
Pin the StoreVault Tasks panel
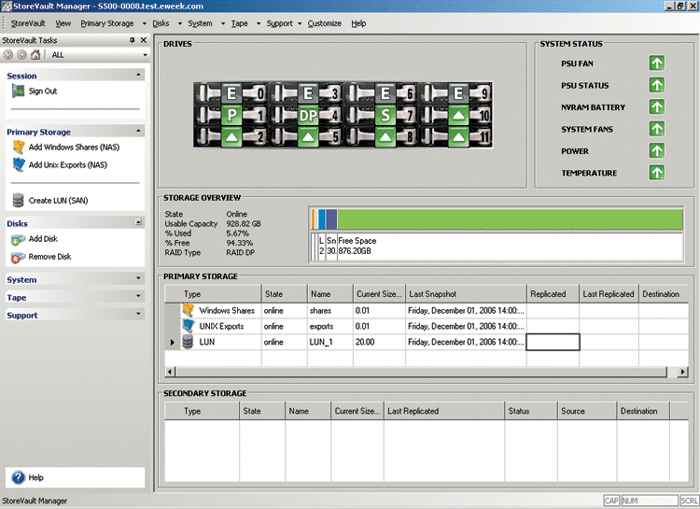point(132,40)
